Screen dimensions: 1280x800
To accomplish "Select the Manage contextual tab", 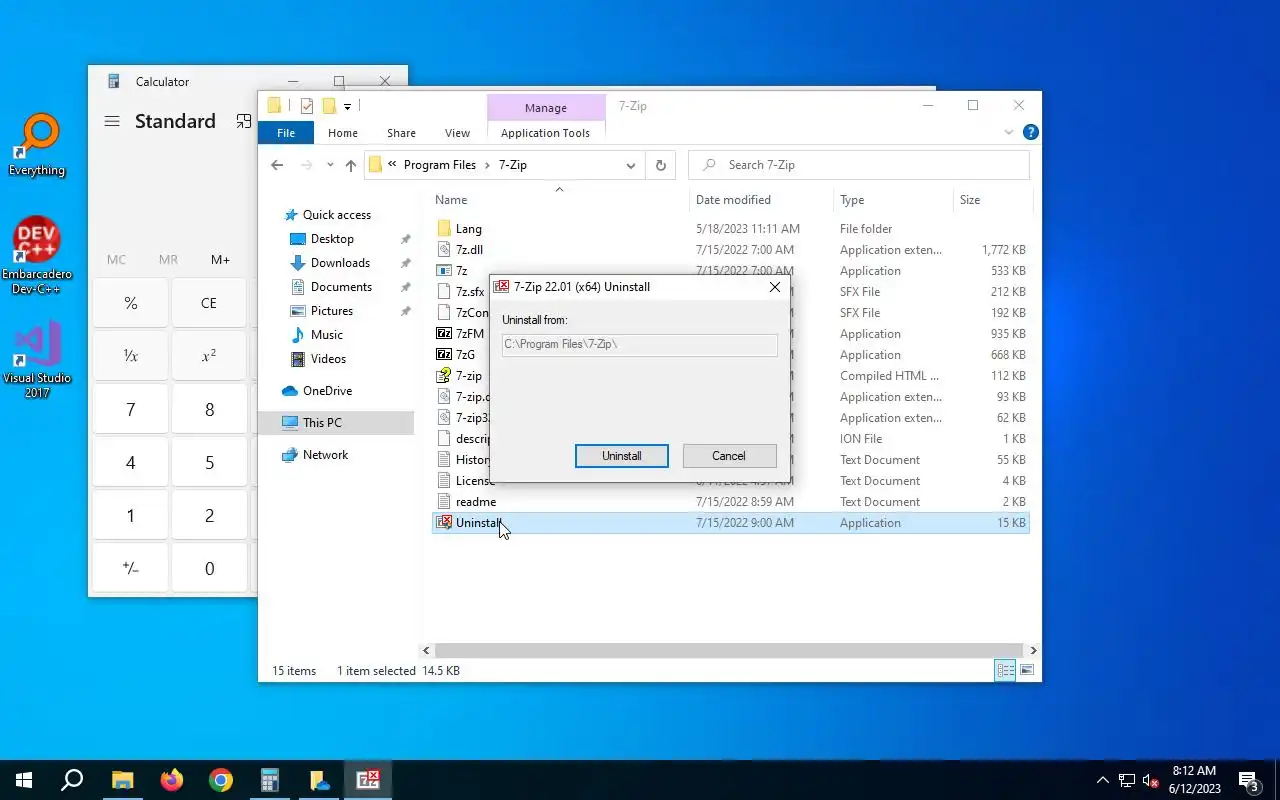I will pyautogui.click(x=546, y=108).
